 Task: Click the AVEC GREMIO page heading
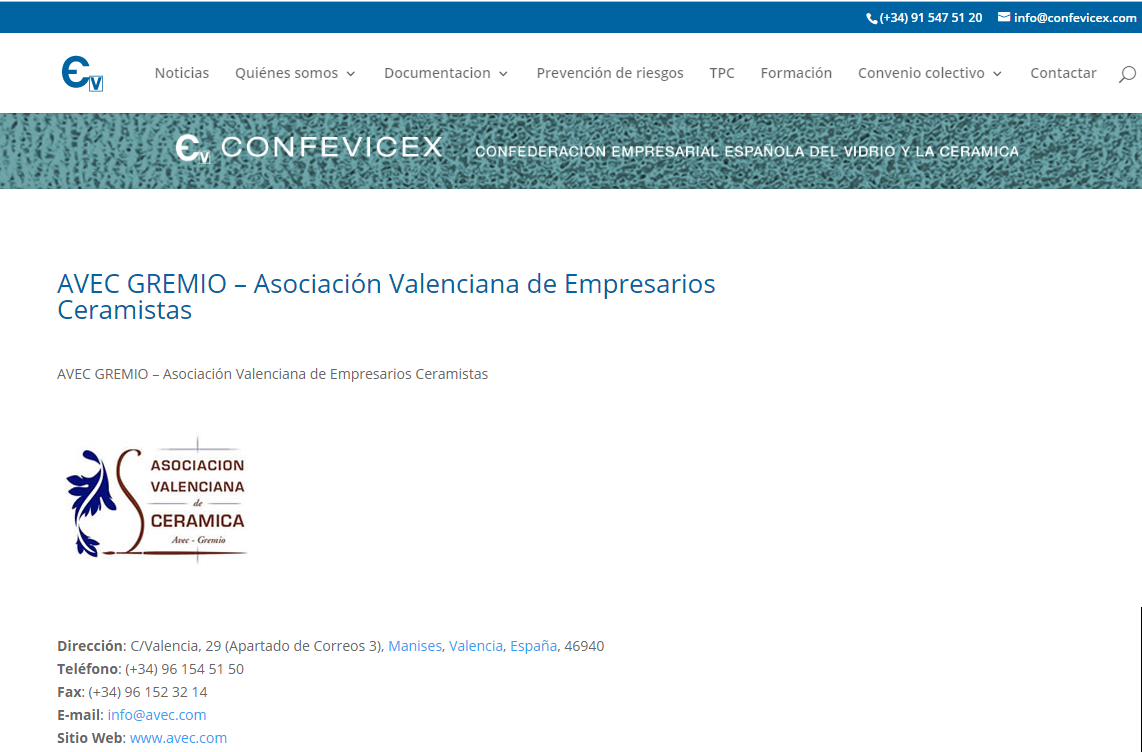(x=386, y=296)
